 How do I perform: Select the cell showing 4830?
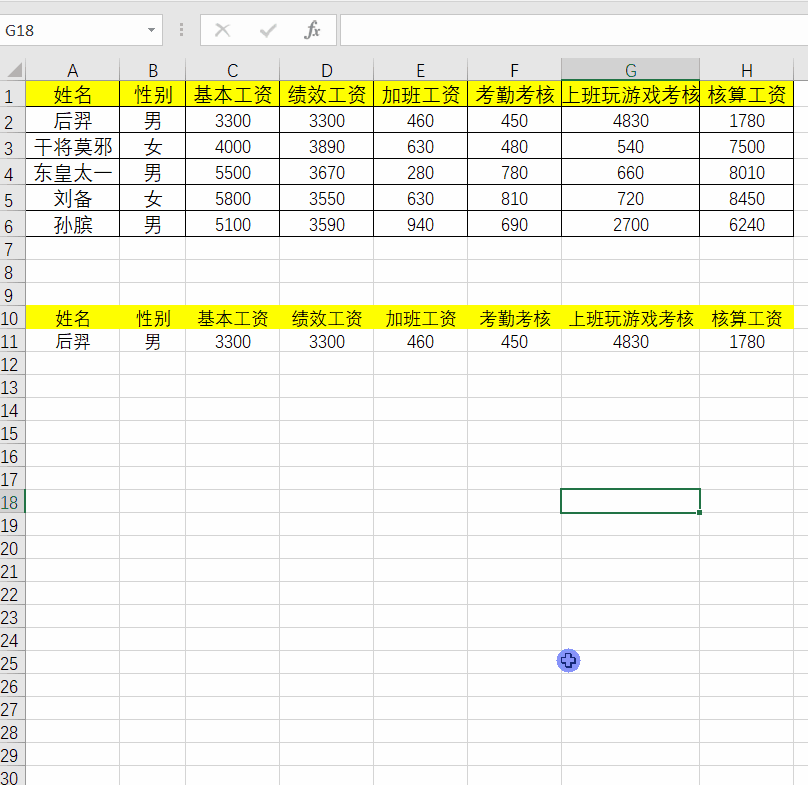pos(630,121)
